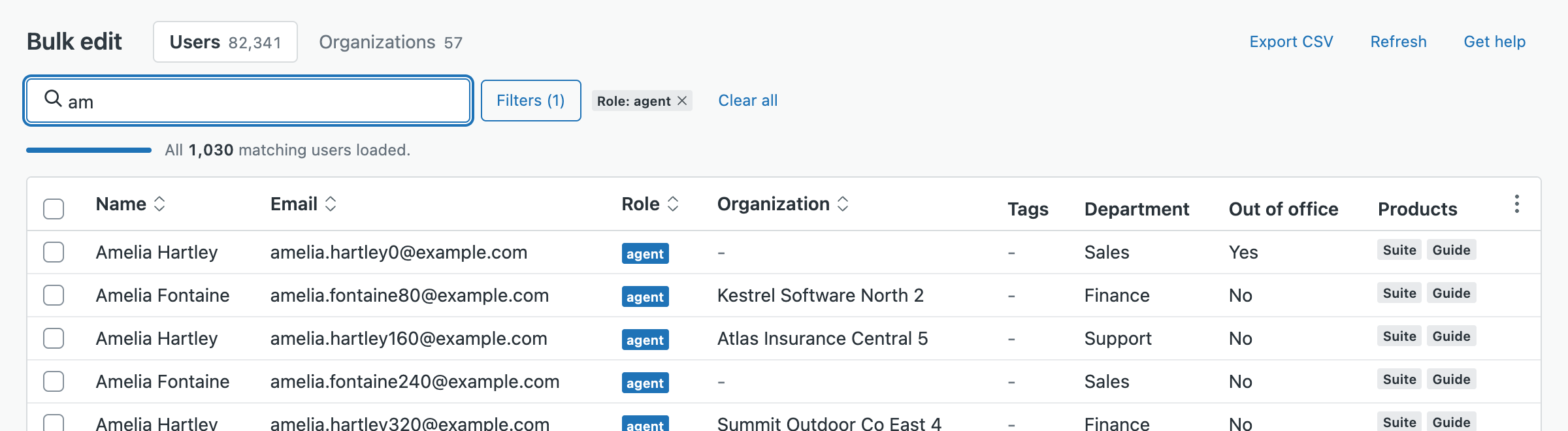Check the amelia.fontaine80@example.com row checkbox
The height and width of the screenshot is (431, 1568).
[54, 295]
